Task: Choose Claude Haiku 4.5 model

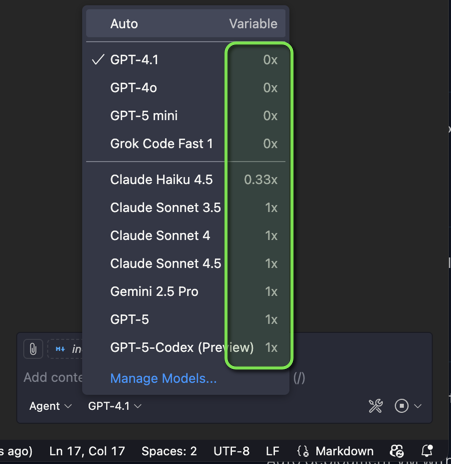Action: (x=186, y=180)
